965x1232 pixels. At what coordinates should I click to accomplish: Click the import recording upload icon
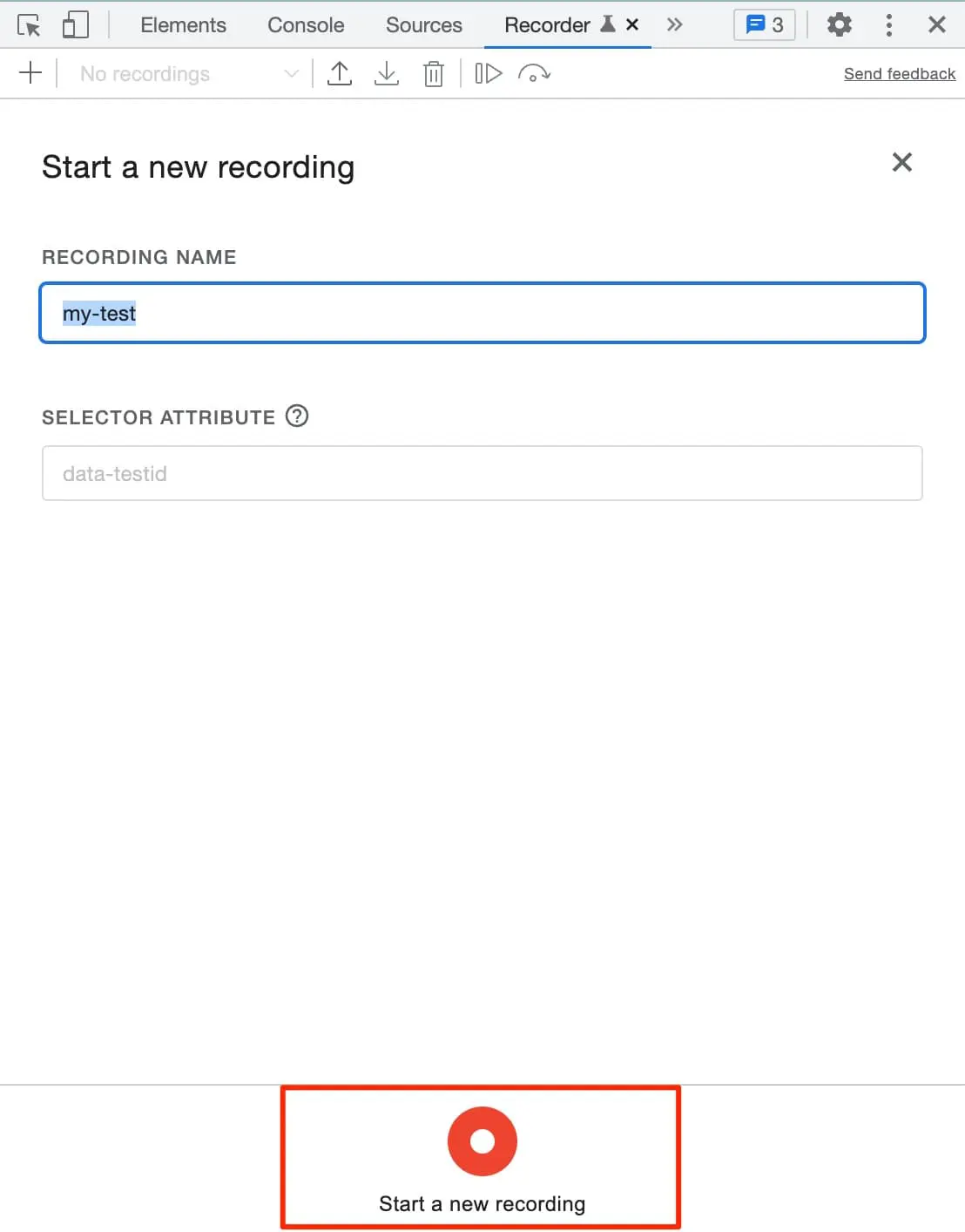[340, 74]
